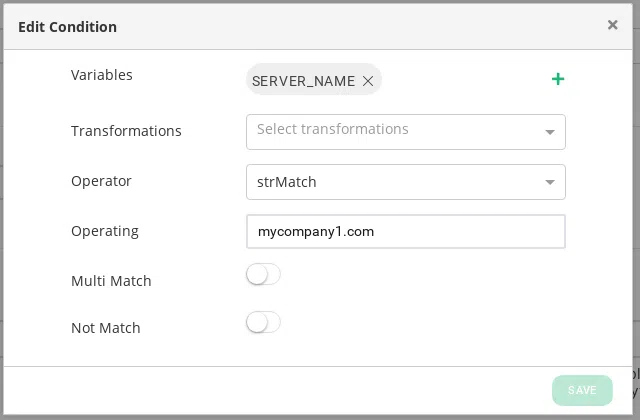Enable the Multi Match switch
The height and width of the screenshot is (420, 640).
(263, 274)
